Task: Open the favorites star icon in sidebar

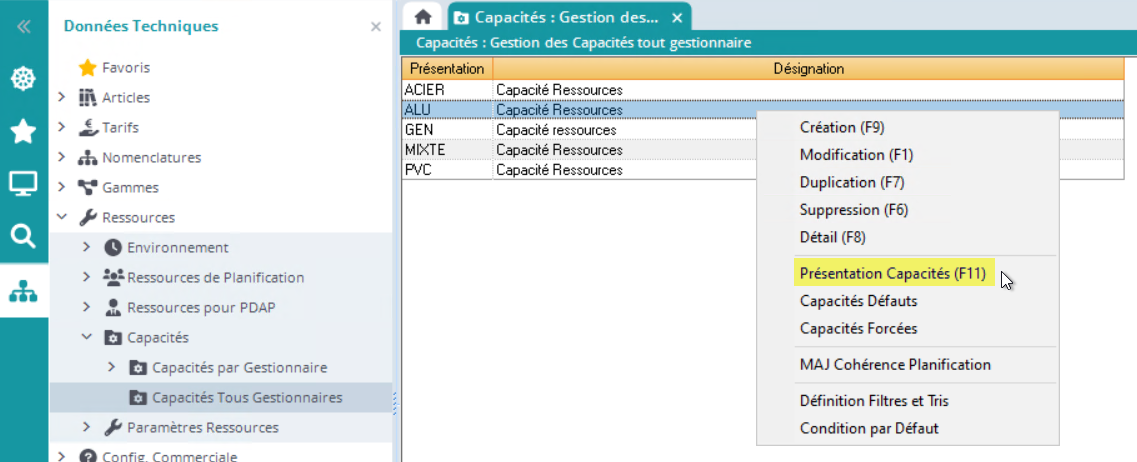Action: tap(23, 131)
